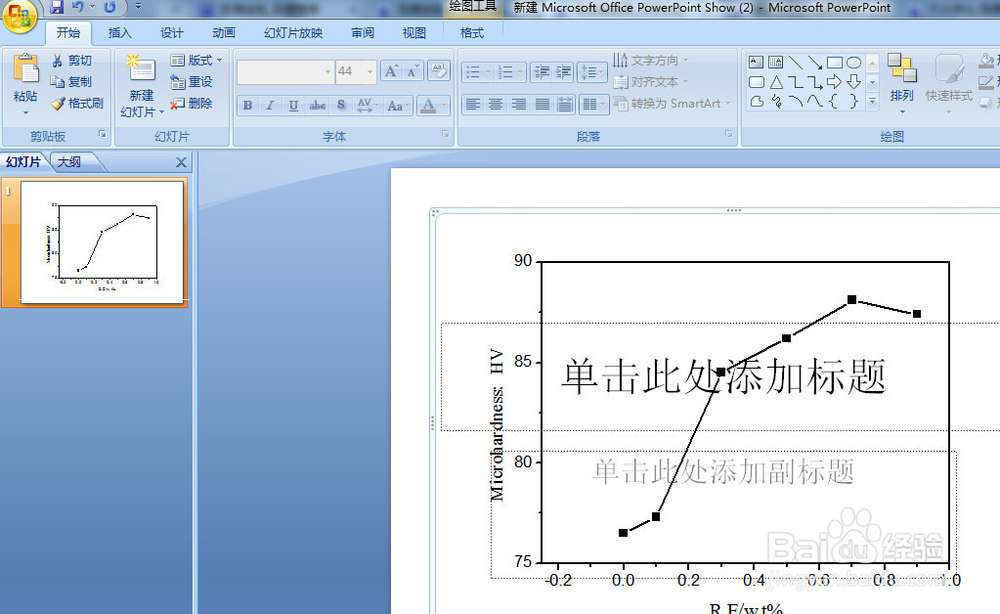Open the slide layout (版式) dropdown
1000x614 pixels.
(x=196, y=61)
